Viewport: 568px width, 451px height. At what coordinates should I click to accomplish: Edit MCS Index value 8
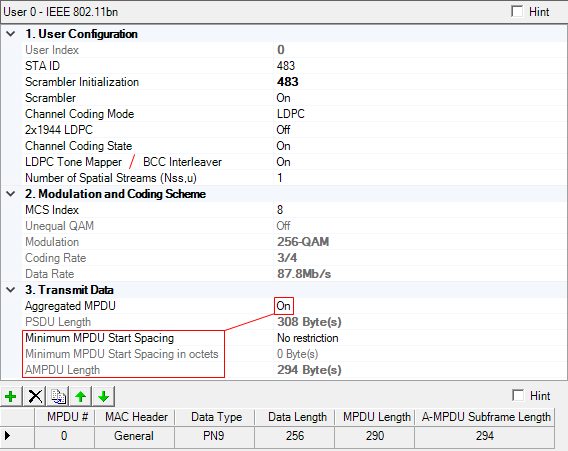pyautogui.click(x=280, y=210)
